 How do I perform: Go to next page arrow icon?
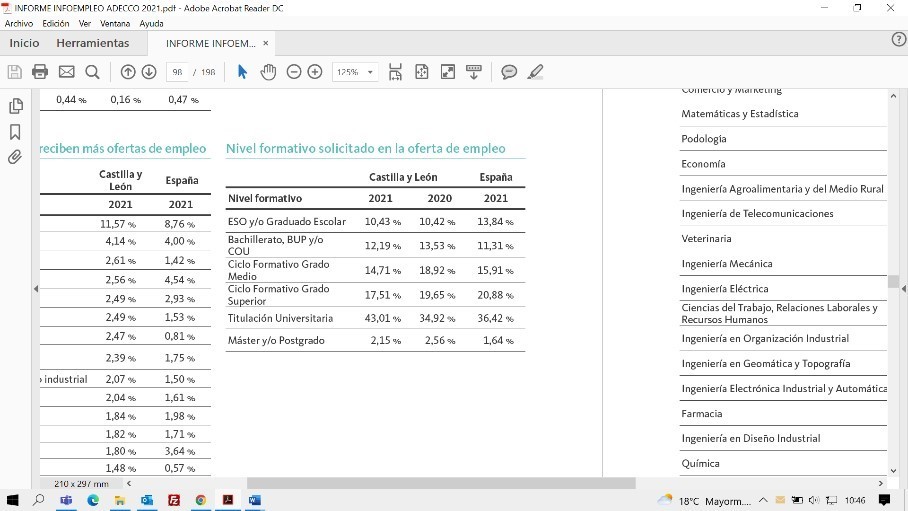(x=149, y=72)
